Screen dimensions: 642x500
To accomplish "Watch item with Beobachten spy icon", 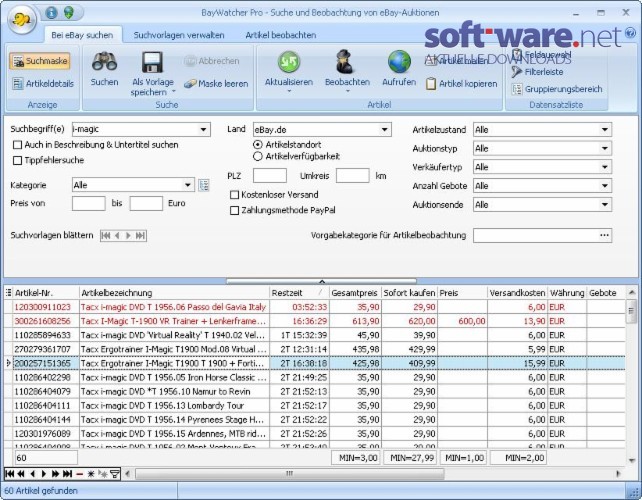I will 347,70.
